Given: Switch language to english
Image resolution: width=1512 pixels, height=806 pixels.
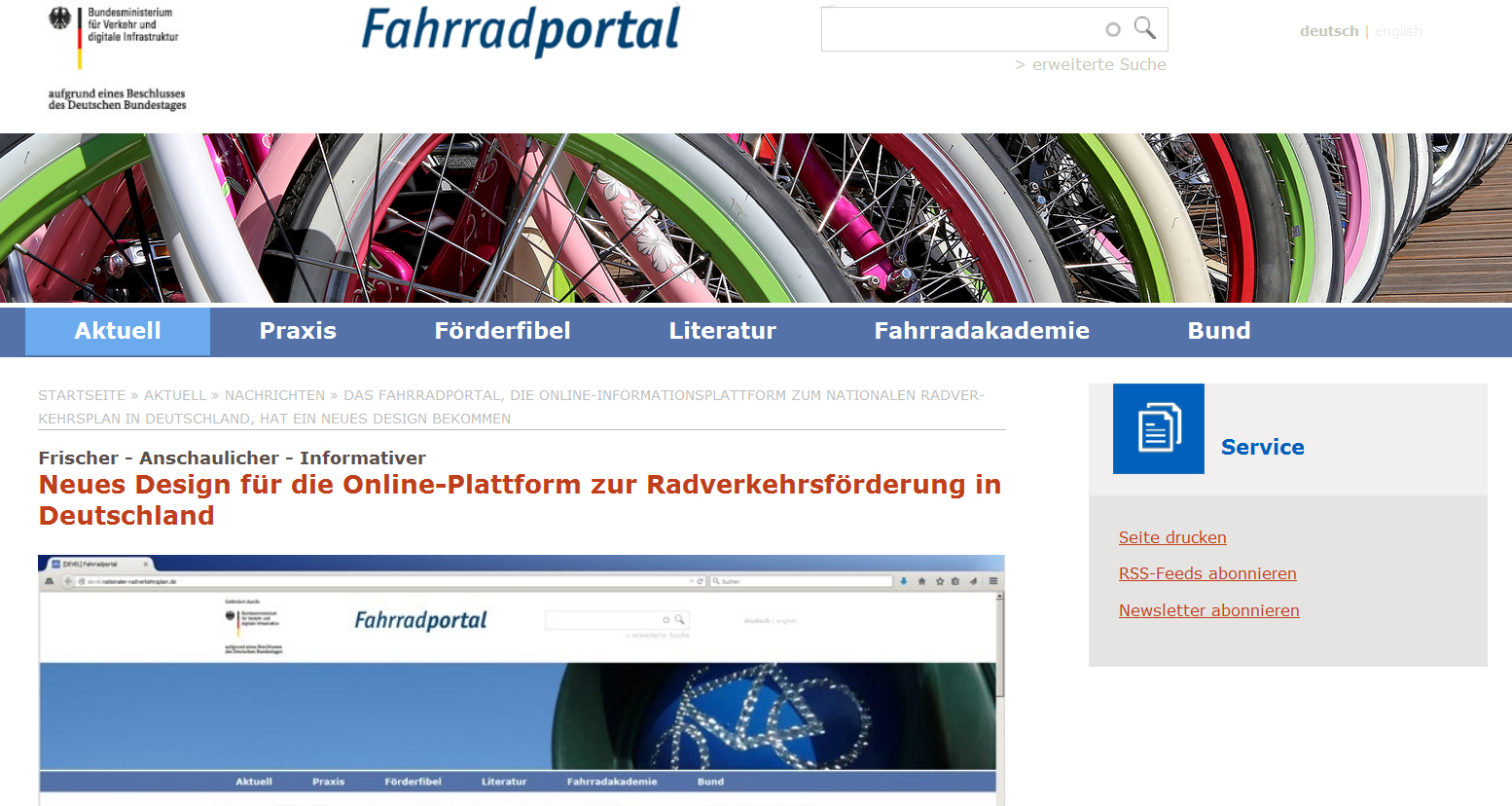Looking at the screenshot, I should [1398, 31].
